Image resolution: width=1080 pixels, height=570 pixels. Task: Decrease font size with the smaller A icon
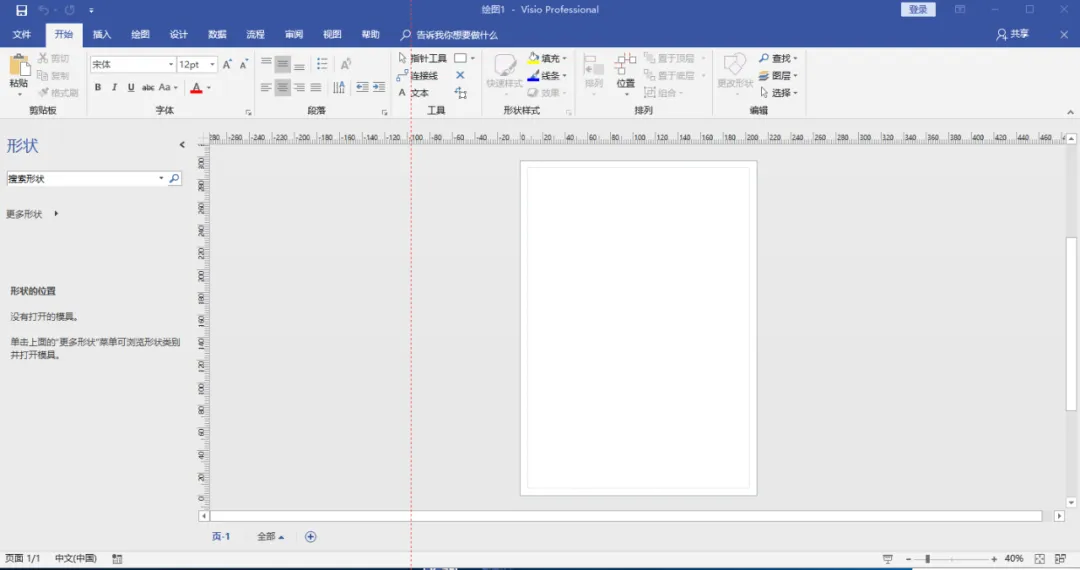point(244,64)
